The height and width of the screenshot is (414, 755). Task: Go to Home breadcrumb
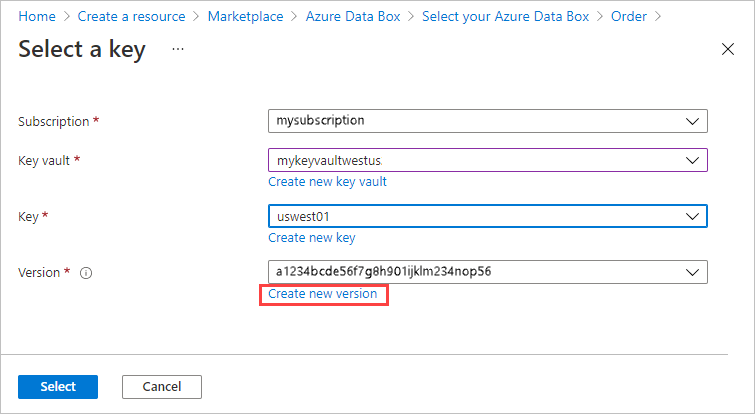pyautogui.click(x=37, y=17)
